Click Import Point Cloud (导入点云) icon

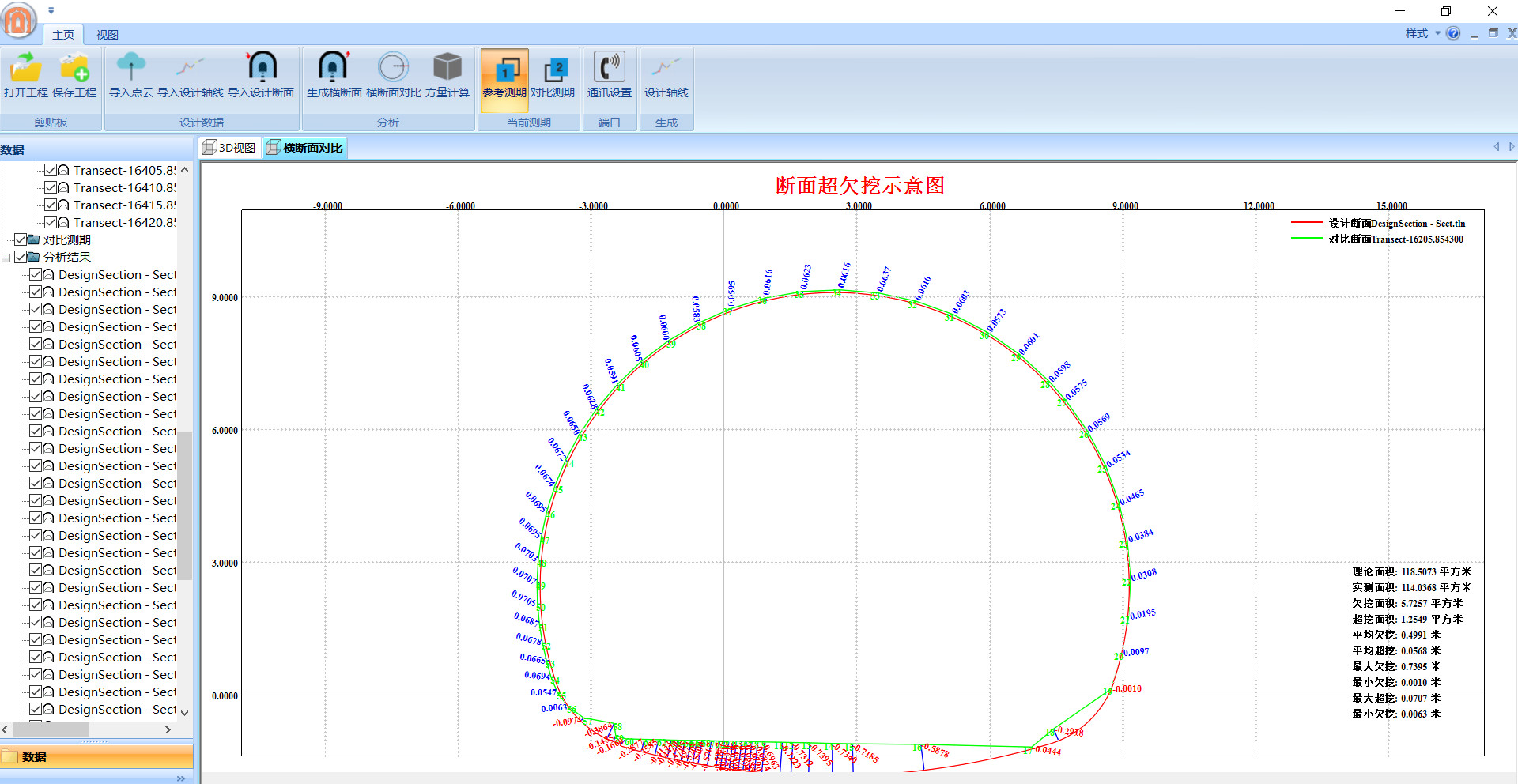tap(131, 68)
